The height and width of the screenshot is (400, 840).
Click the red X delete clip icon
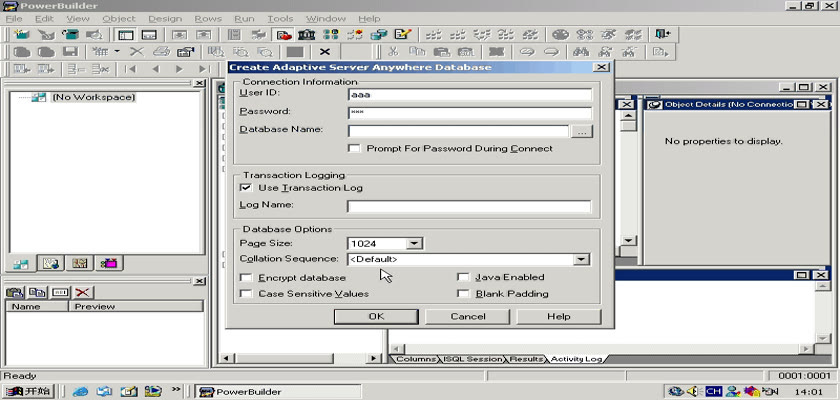[x=82, y=292]
